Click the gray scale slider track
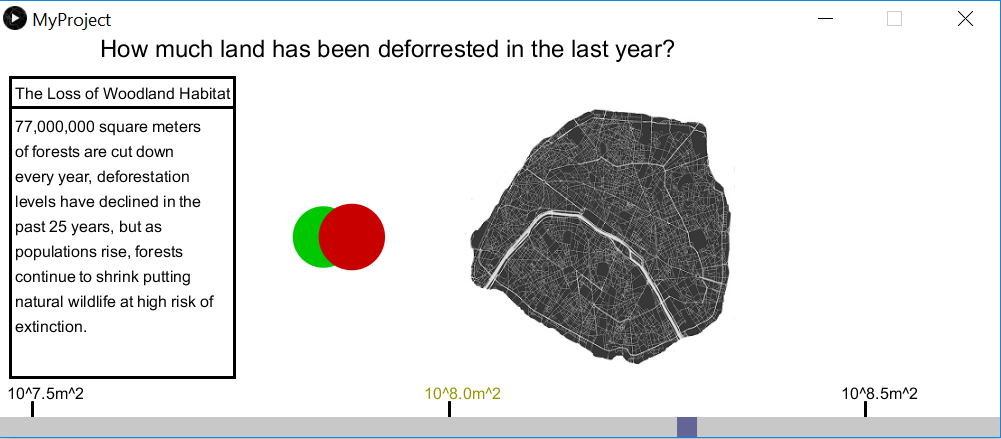The image size is (1001, 439). [500, 427]
